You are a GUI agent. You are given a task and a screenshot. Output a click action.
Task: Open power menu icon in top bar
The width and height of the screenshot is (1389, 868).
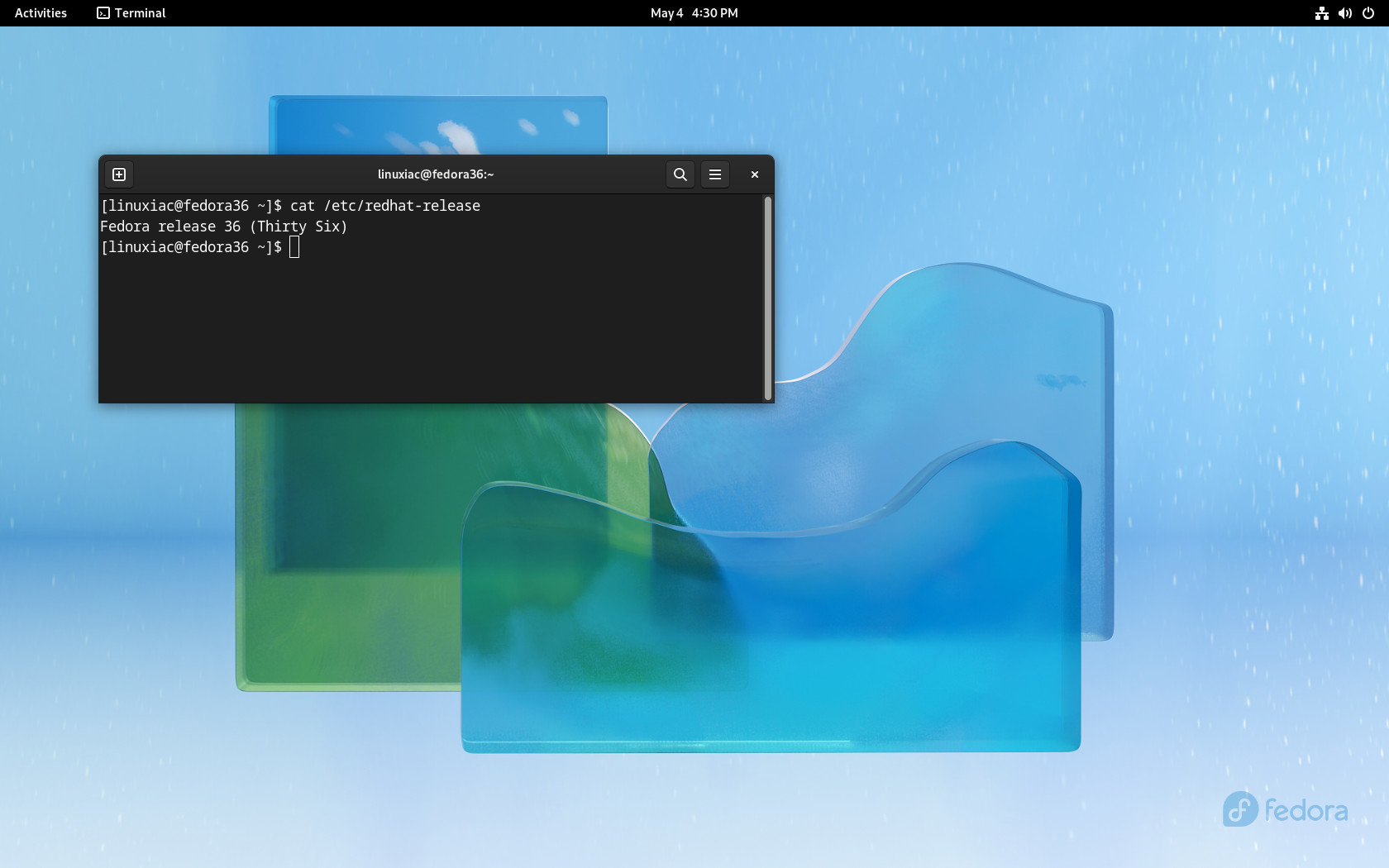pyautogui.click(x=1368, y=13)
